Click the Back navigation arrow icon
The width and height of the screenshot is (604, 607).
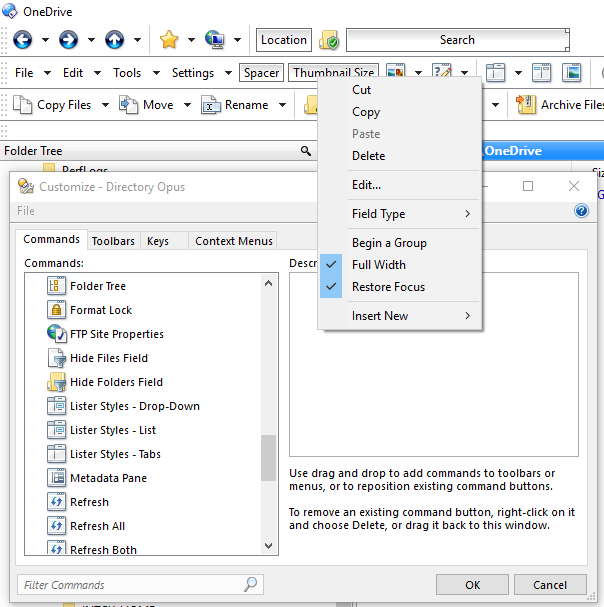tap(22, 40)
